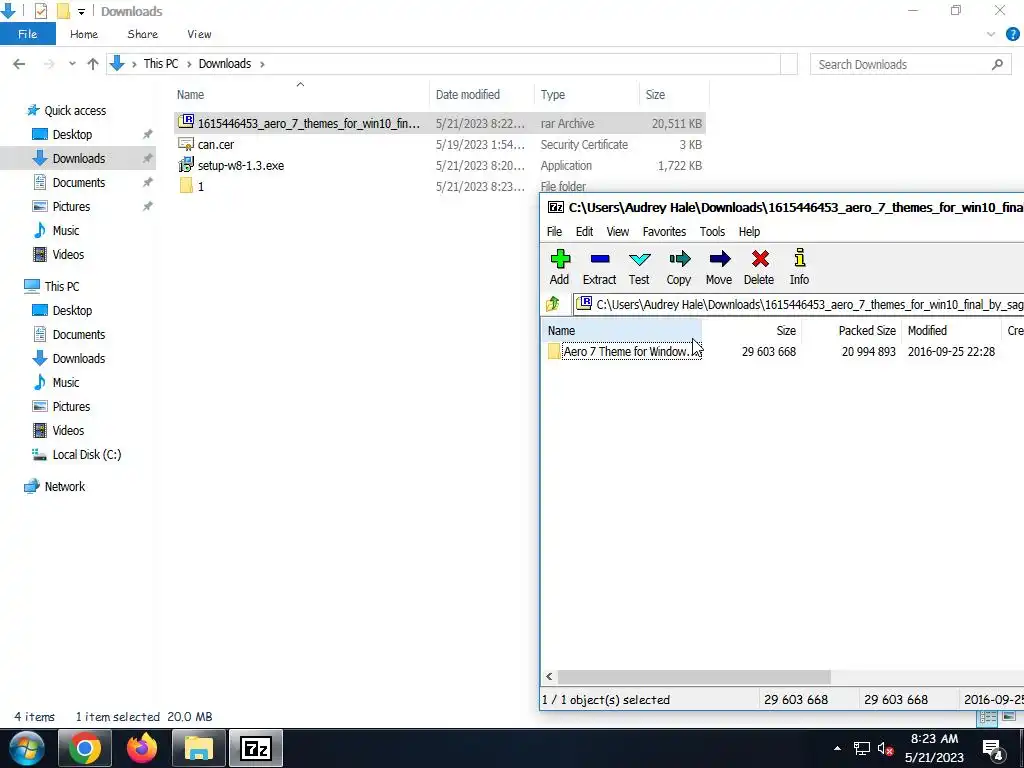The height and width of the screenshot is (768, 1024).
Task: Select the aero_7_themes rar archive file
Action: pyautogui.click(x=440, y=123)
